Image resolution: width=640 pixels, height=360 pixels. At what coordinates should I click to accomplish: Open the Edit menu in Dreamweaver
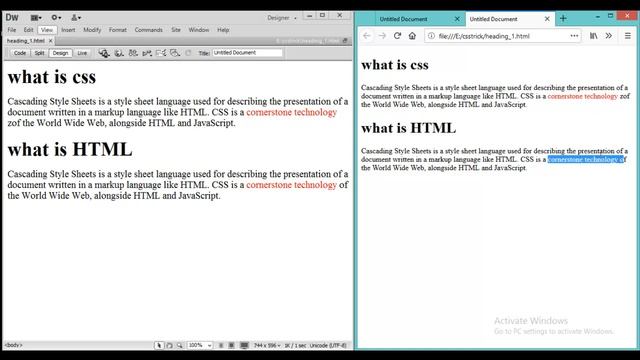click(x=28, y=30)
